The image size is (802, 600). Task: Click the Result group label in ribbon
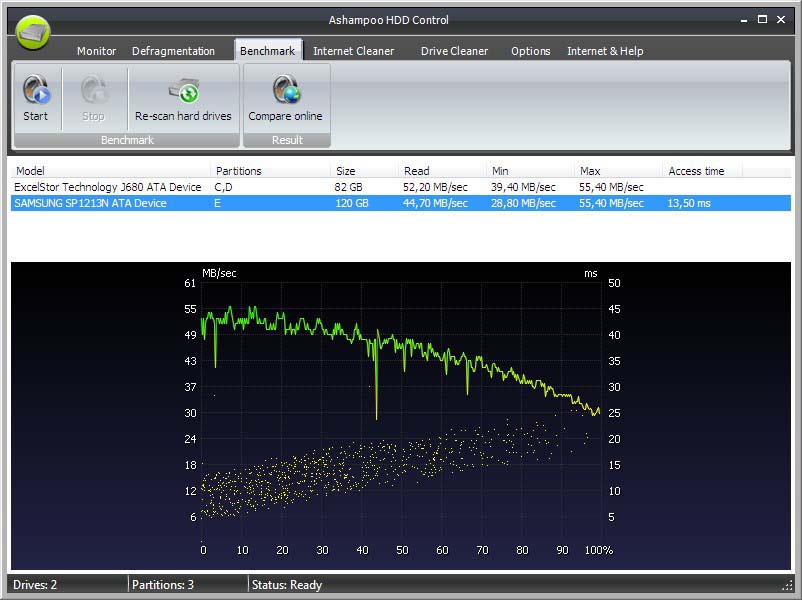tap(287, 140)
